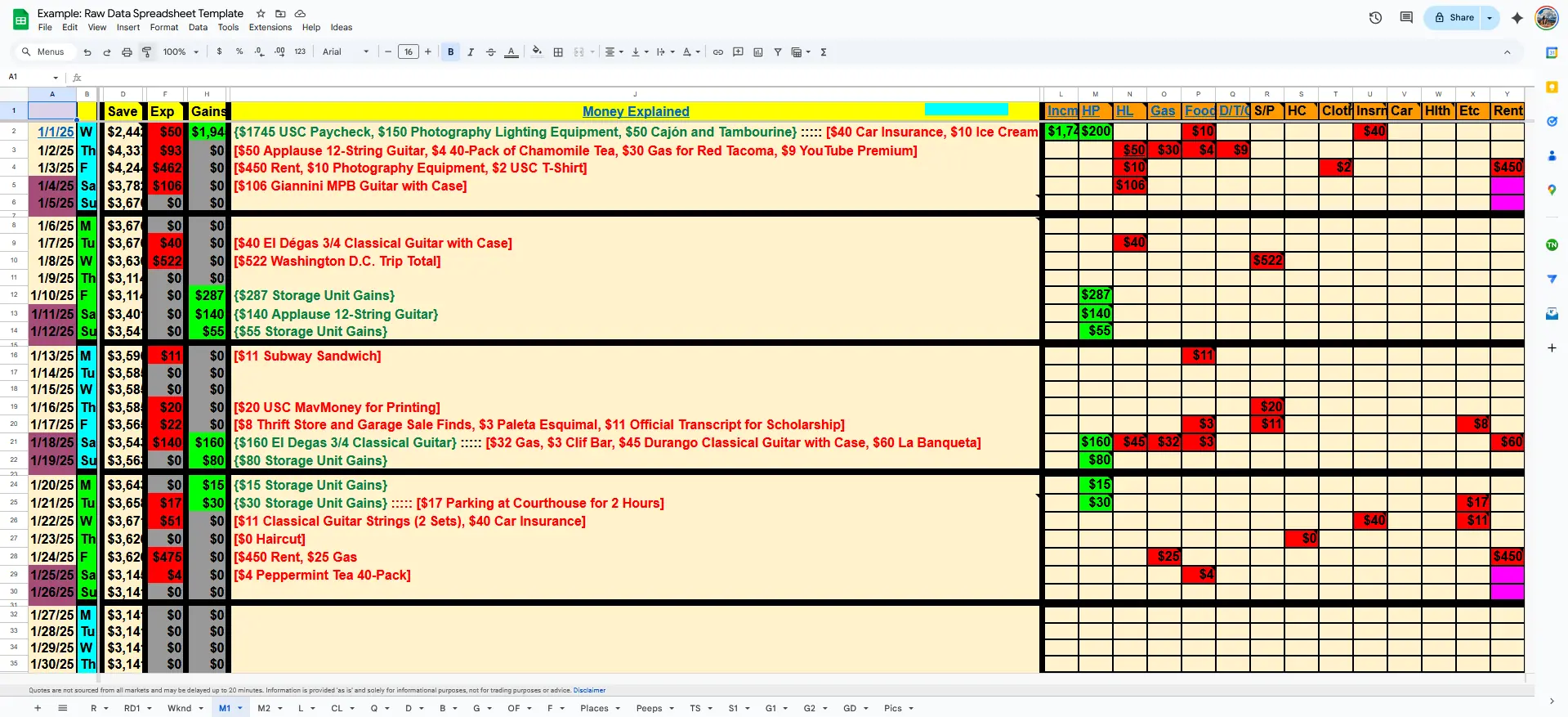Switch to the Wknd sheet tab
The height and width of the screenshot is (717, 1568).
click(185, 708)
